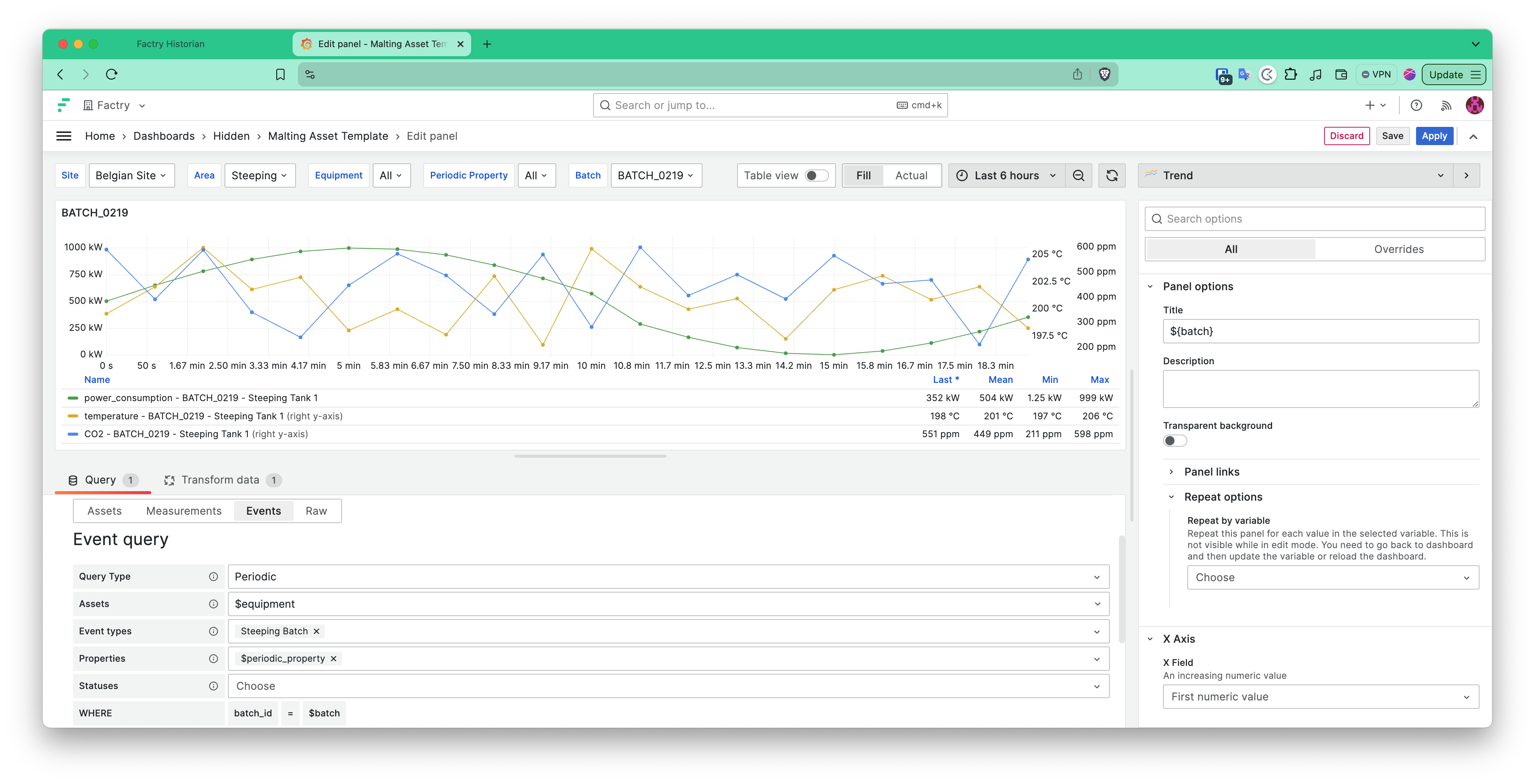This screenshot has height=784, width=1535.
Task: Switch to the Raw query tab
Action: pyautogui.click(x=316, y=511)
